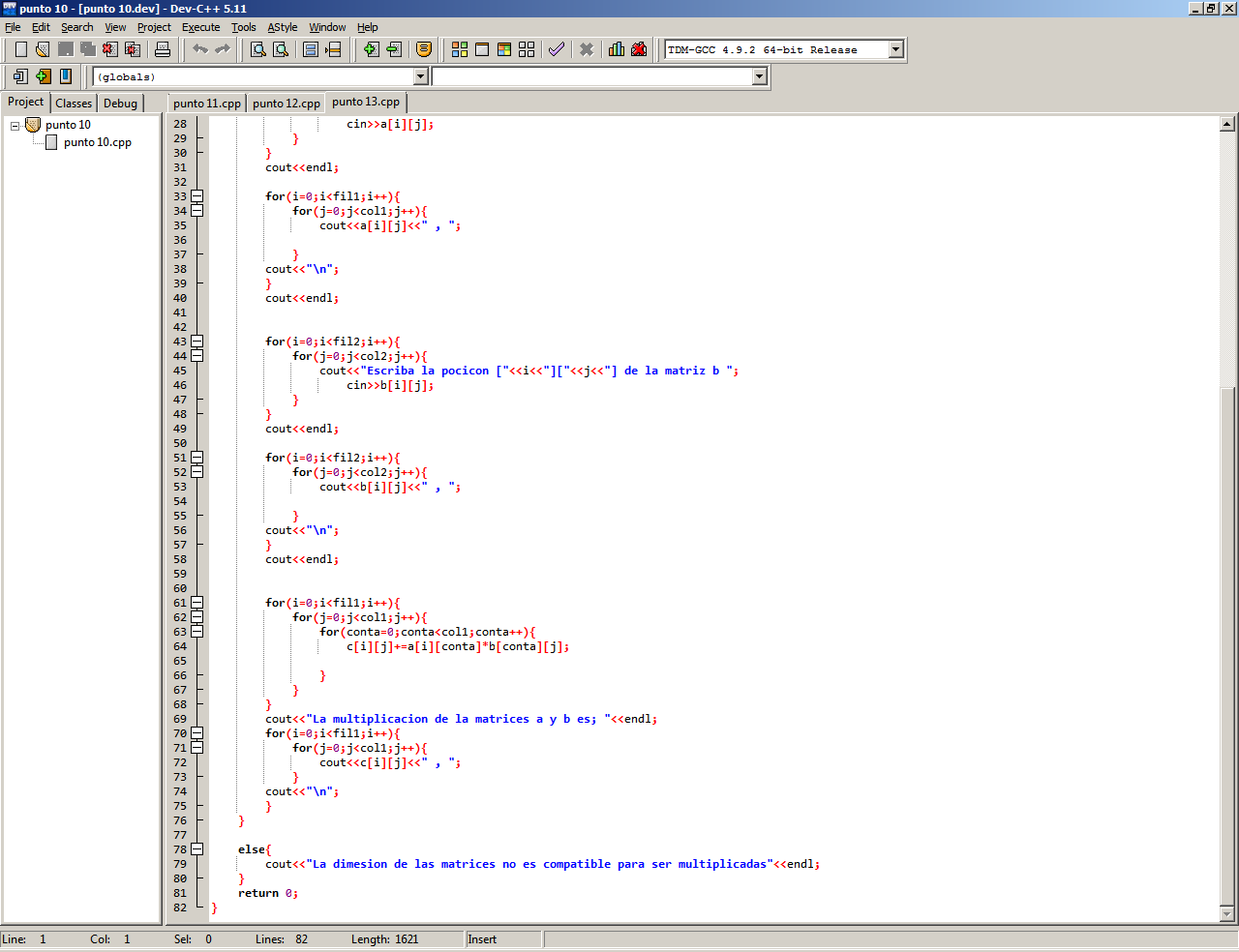Switch to the Classes panel tab
Viewport: 1239px width, 952px height.
[74, 103]
